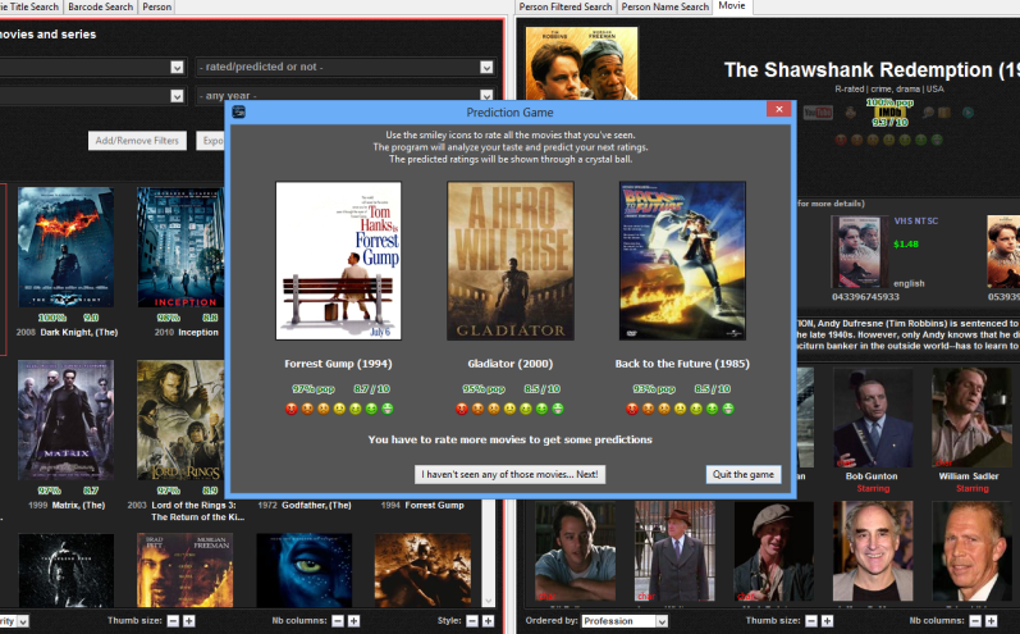The height and width of the screenshot is (634, 1020).
Task: Increase thumb size in the movie list panel
Action: (x=189, y=621)
